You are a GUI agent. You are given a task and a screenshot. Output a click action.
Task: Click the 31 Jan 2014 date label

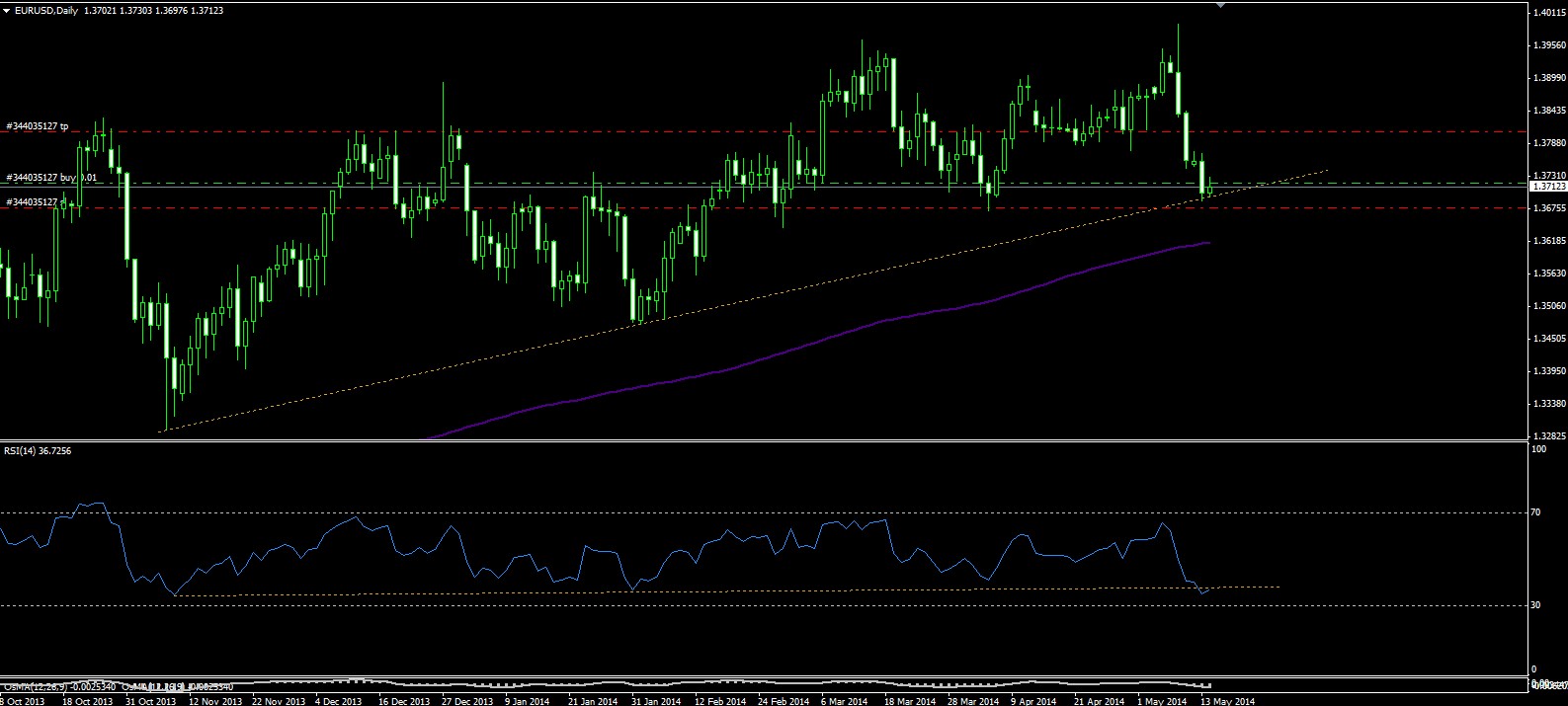654,701
